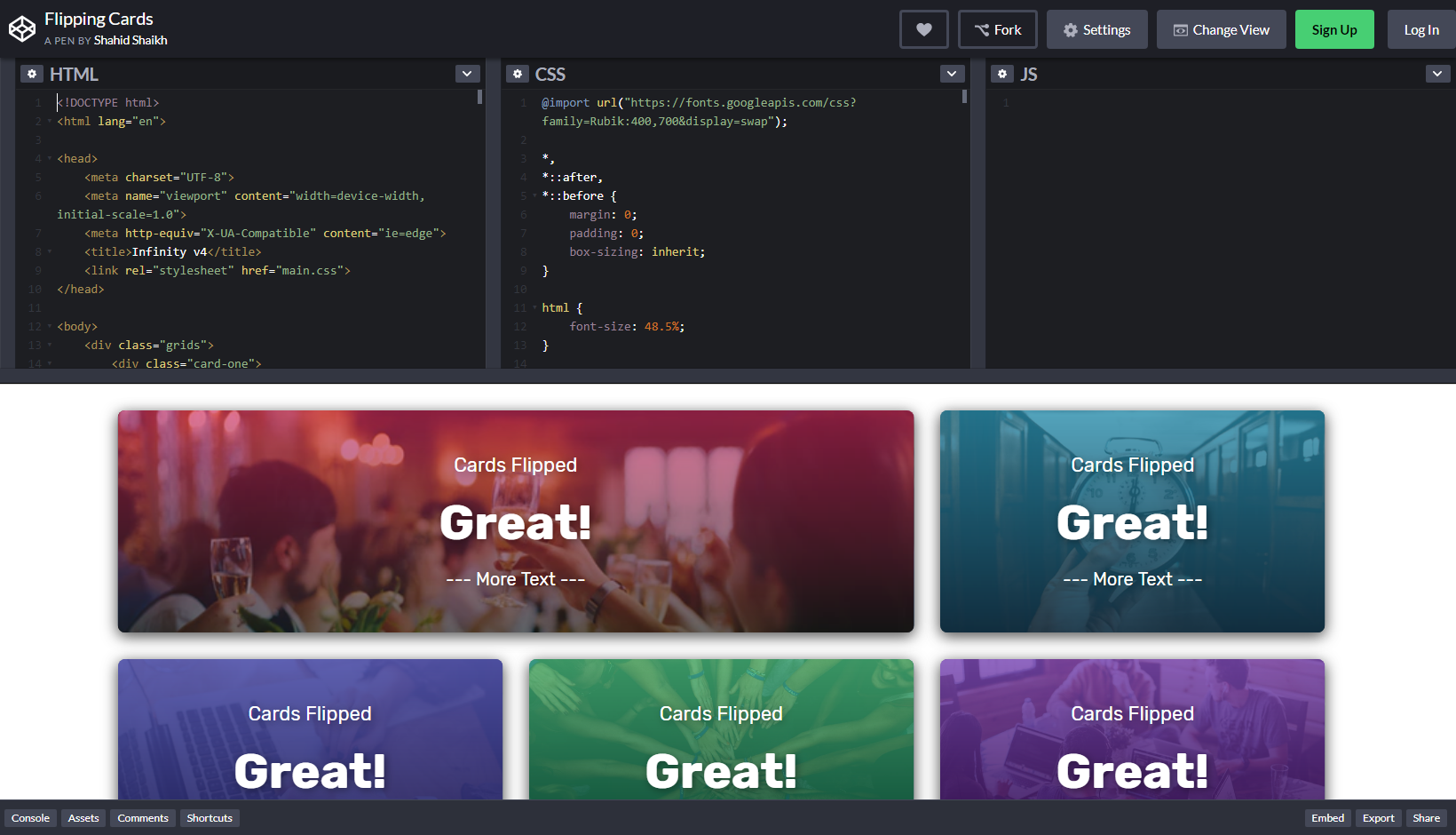Click the '<div class="grids">' HTML line
Image resolution: width=1456 pixels, height=835 pixels.
pos(149,346)
